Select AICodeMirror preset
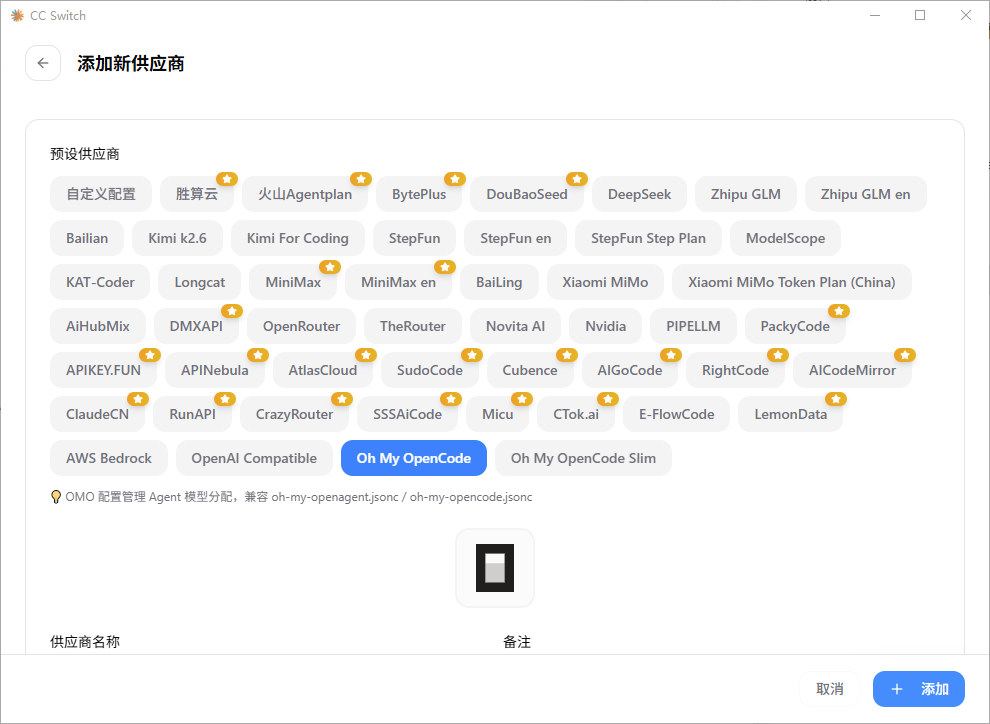This screenshot has height=724, width=990. point(852,370)
